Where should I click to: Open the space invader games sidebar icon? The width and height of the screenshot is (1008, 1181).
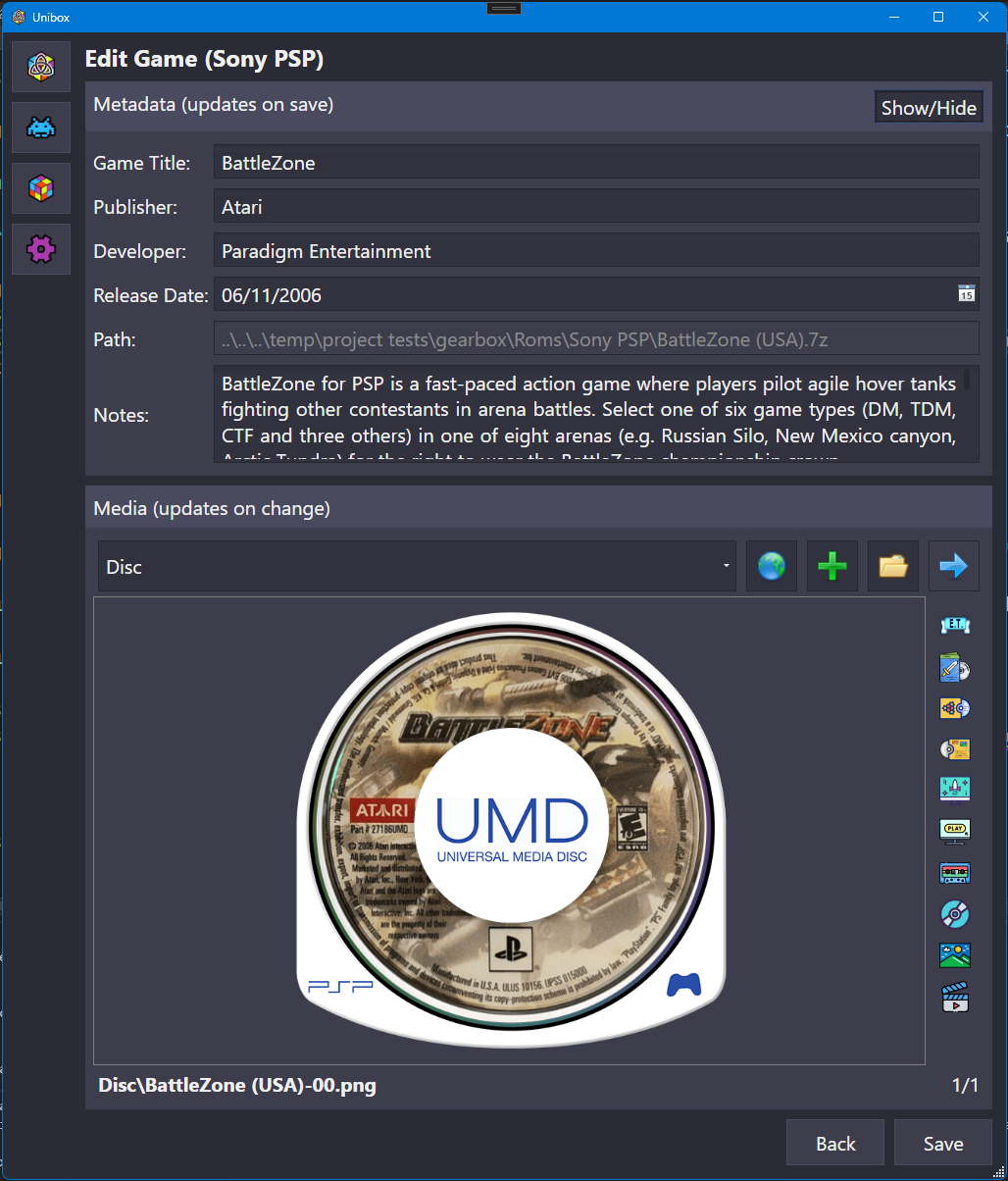(x=41, y=128)
